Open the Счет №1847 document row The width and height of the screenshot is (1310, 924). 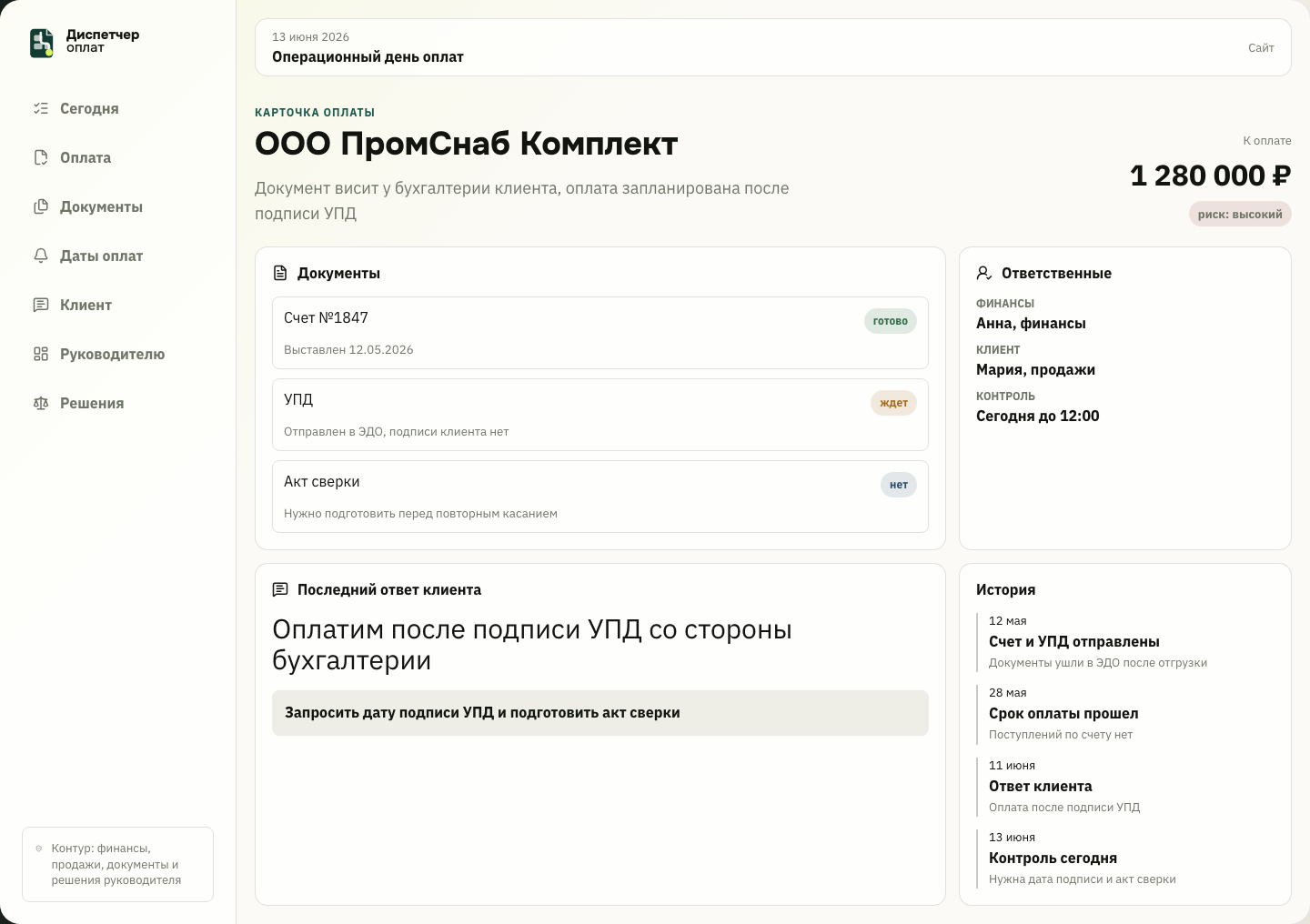tap(600, 333)
